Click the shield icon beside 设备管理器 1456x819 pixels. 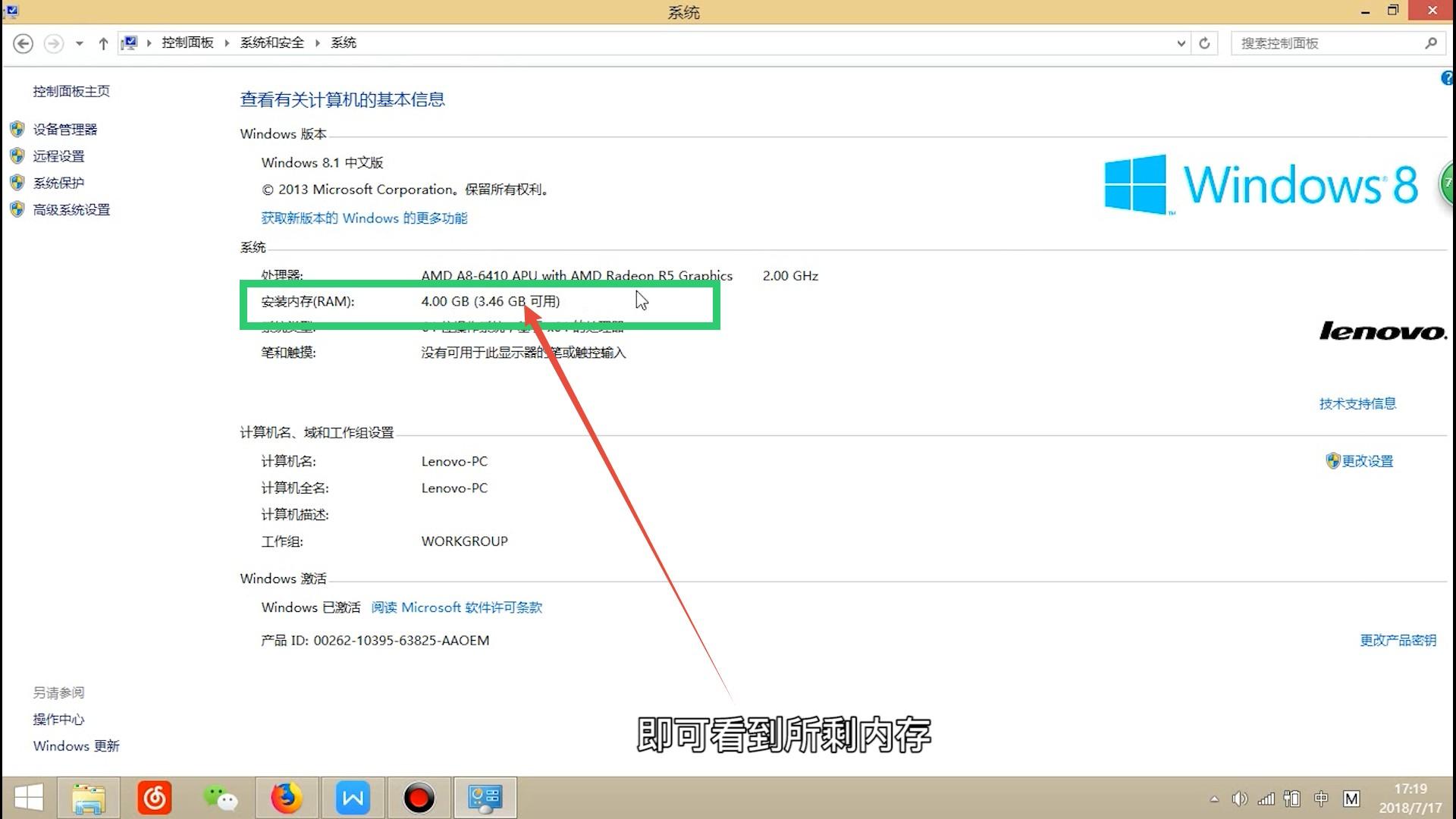(x=17, y=129)
